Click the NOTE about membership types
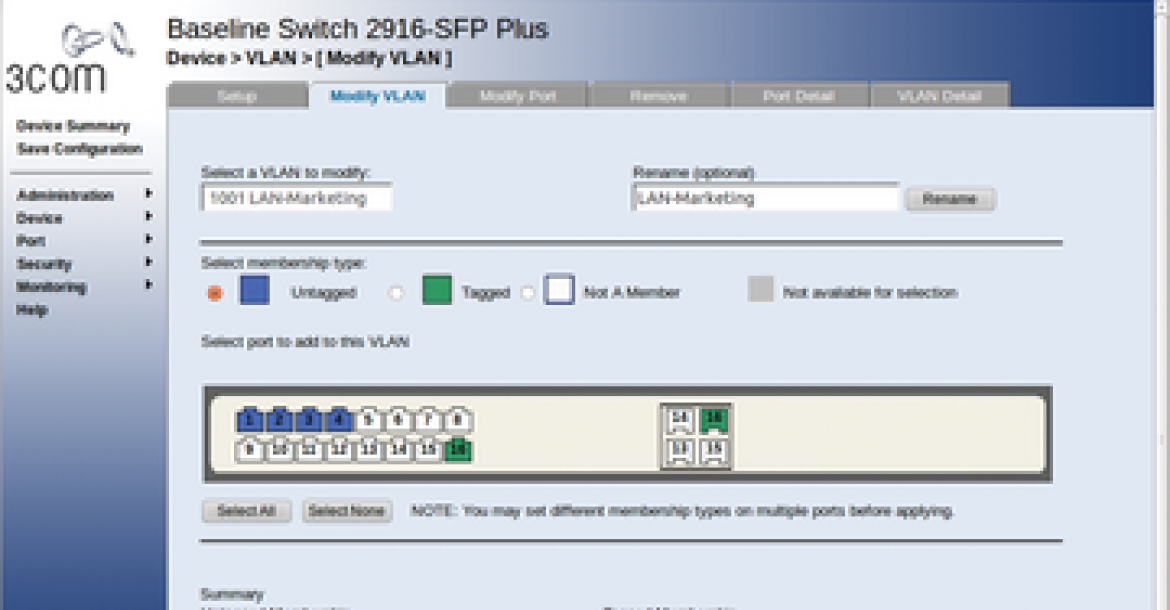Image resolution: width=1170 pixels, height=610 pixels. pyautogui.click(x=682, y=511)
